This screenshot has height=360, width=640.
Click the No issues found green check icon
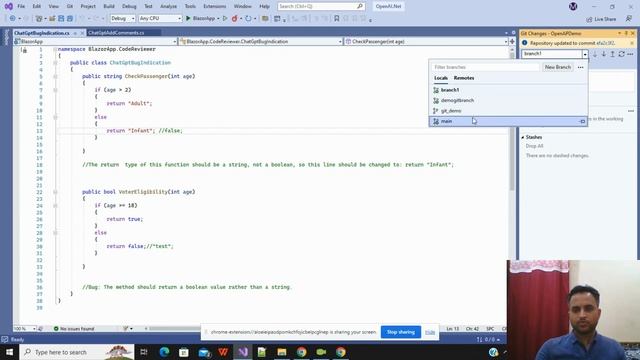56,329
